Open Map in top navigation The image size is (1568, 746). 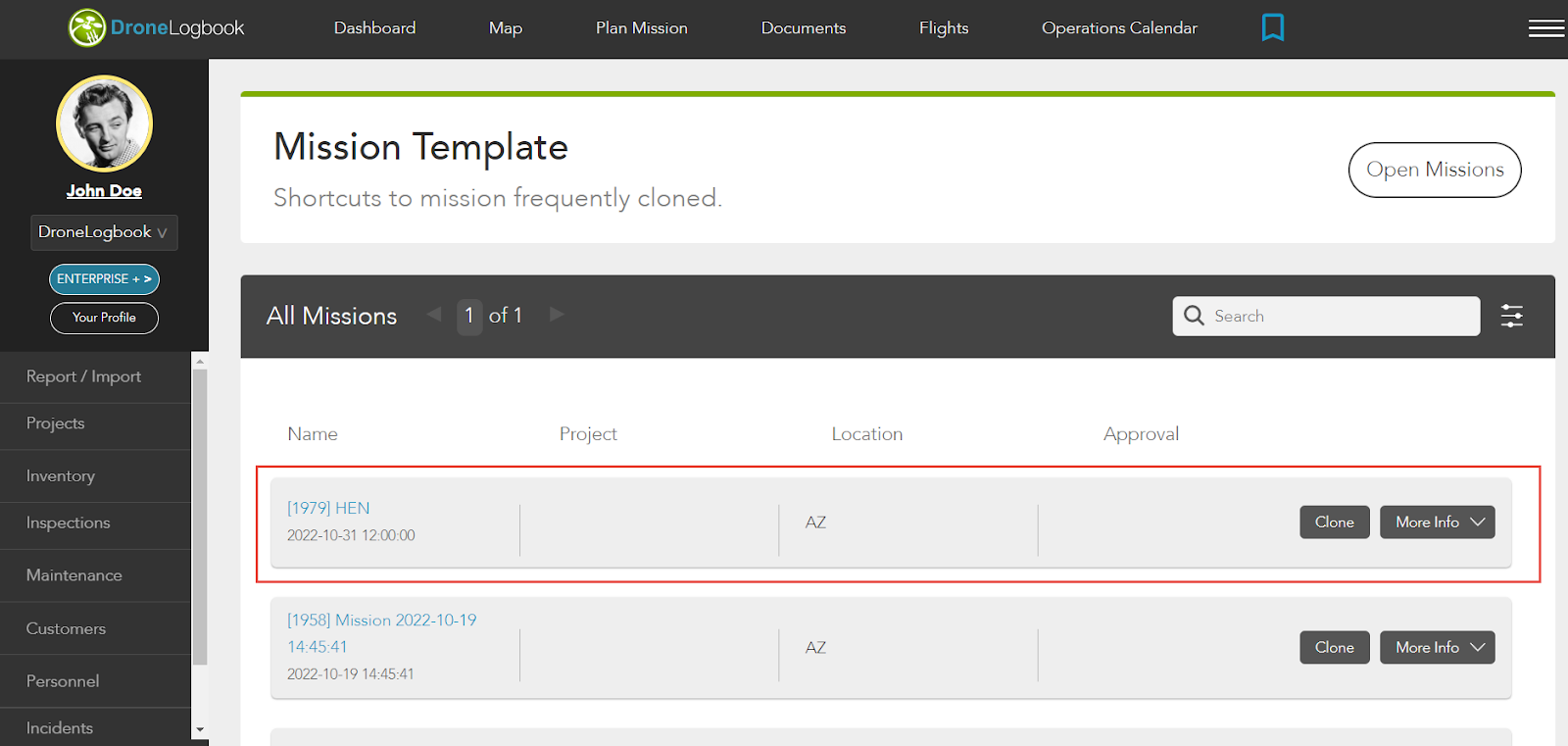coord(506,28)
